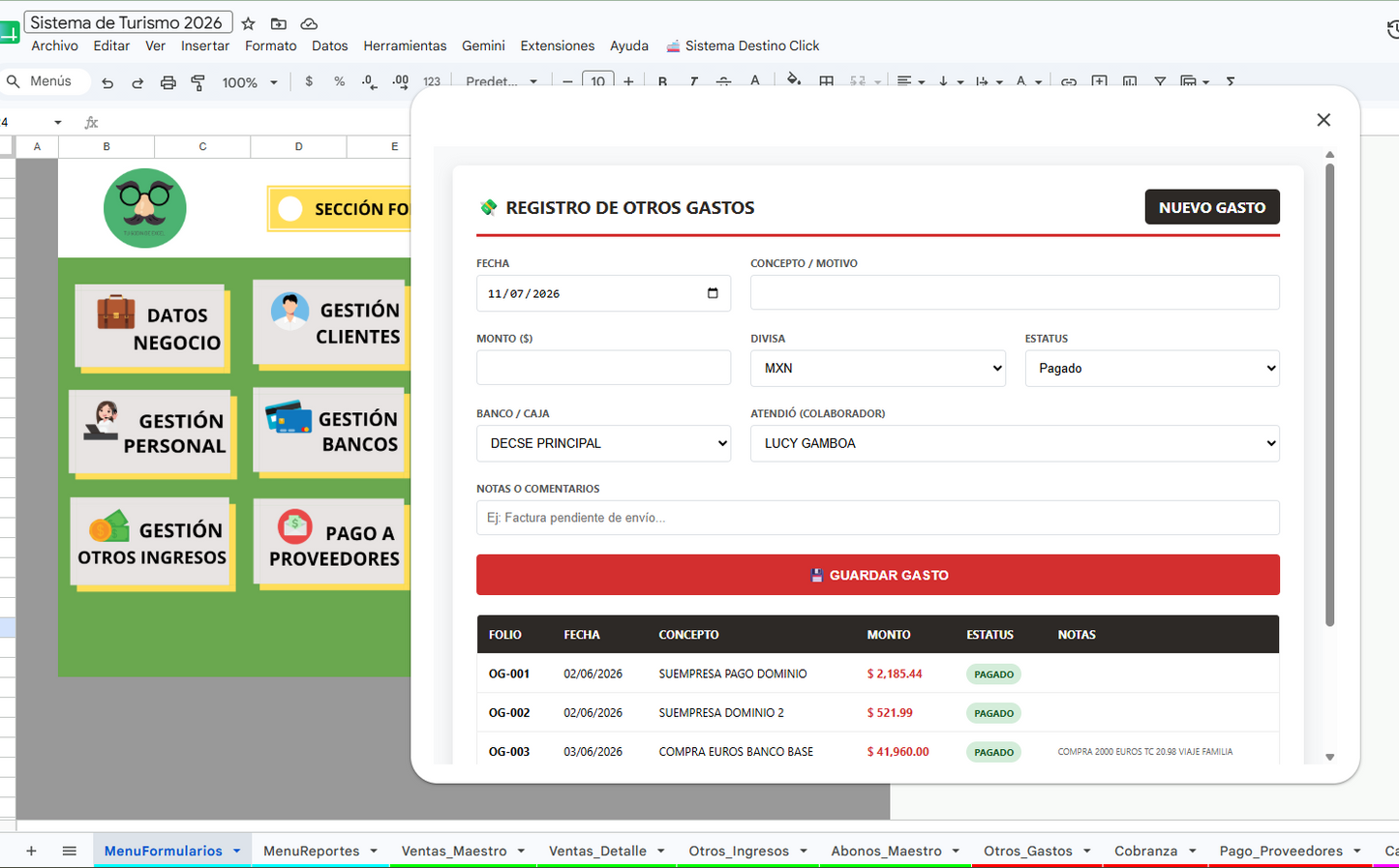The width and height of the screenshot is (1399, 868).
Task: Click the create filter funnel icon
Action: pyautogui.click(x=1160, y=82)
